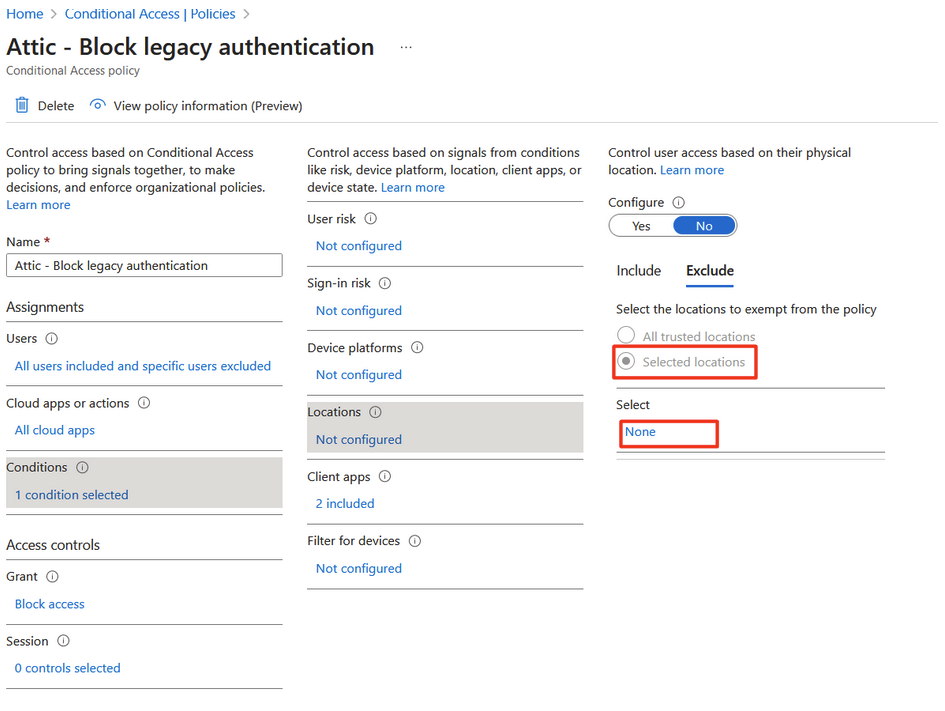
Task: Open the None link under Select
Action: pos(640,432)
